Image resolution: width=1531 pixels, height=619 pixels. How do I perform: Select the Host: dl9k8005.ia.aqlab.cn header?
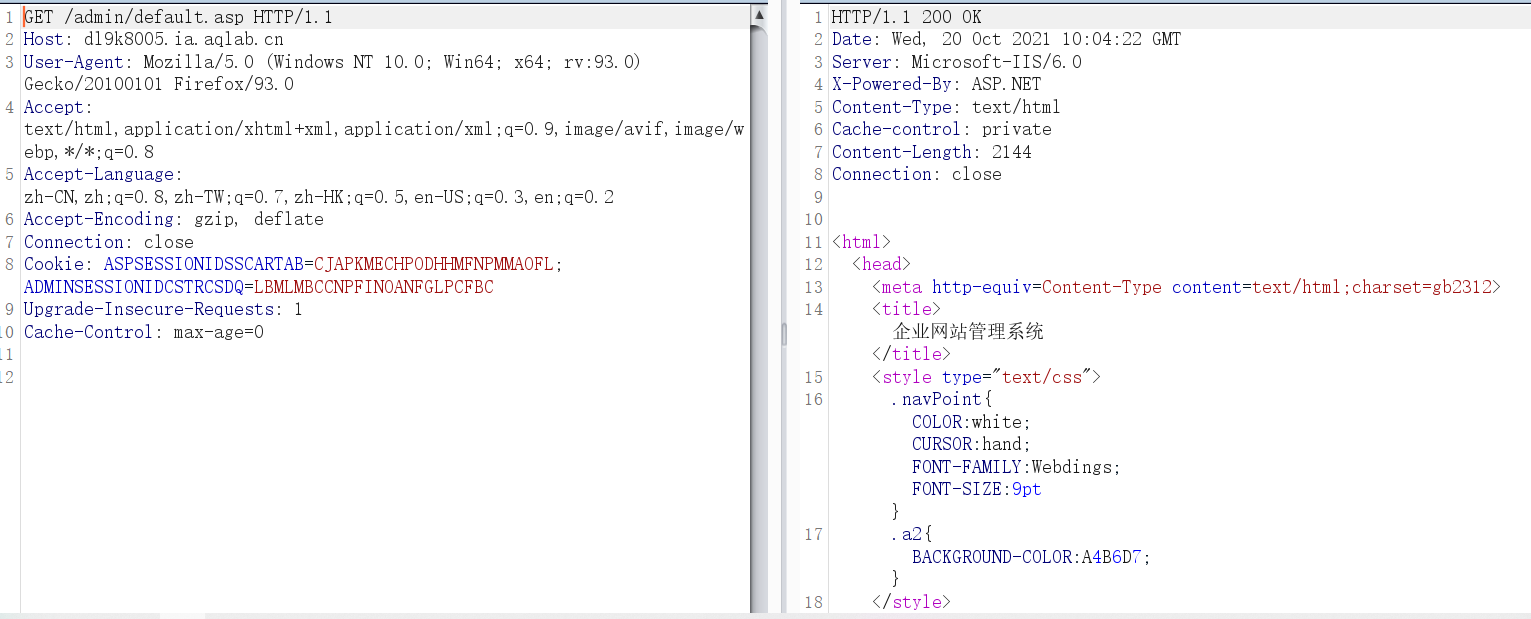154,40
